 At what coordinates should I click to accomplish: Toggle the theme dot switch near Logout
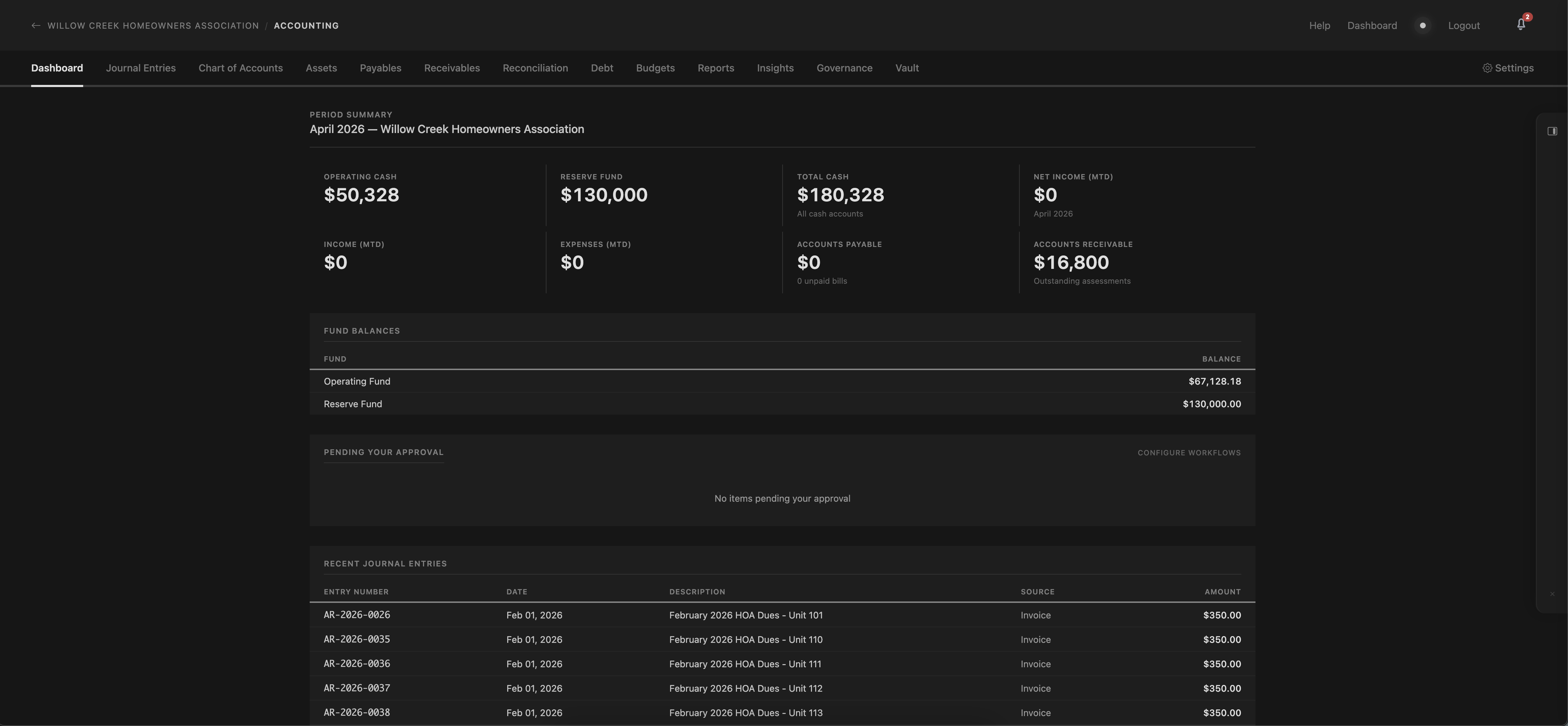1423,25
